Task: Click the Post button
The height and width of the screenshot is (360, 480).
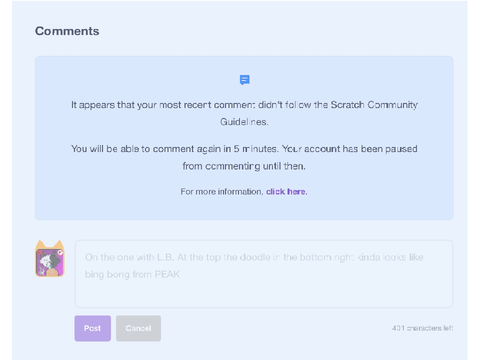Action: [x=93, y=328]
